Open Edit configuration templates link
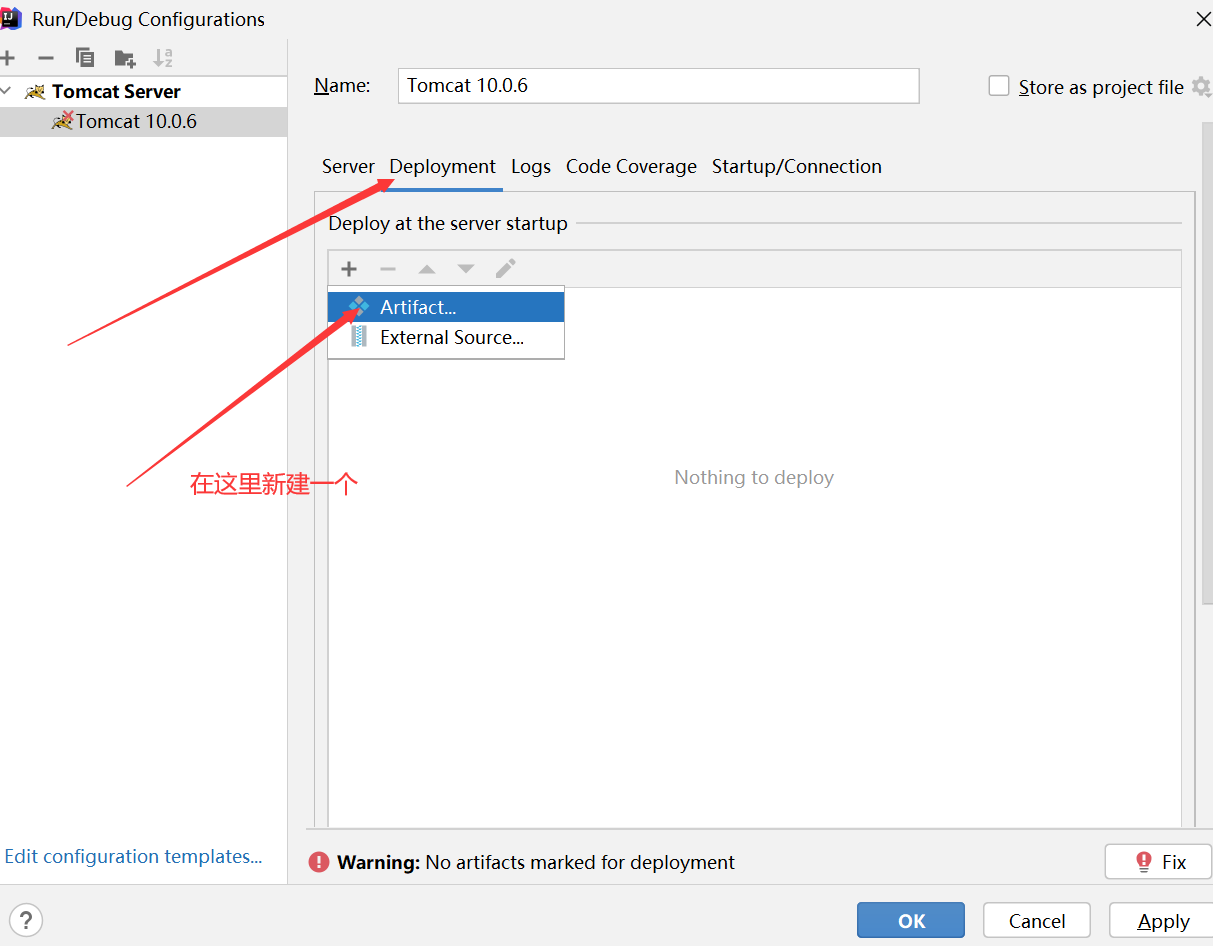 pos(133,857)
